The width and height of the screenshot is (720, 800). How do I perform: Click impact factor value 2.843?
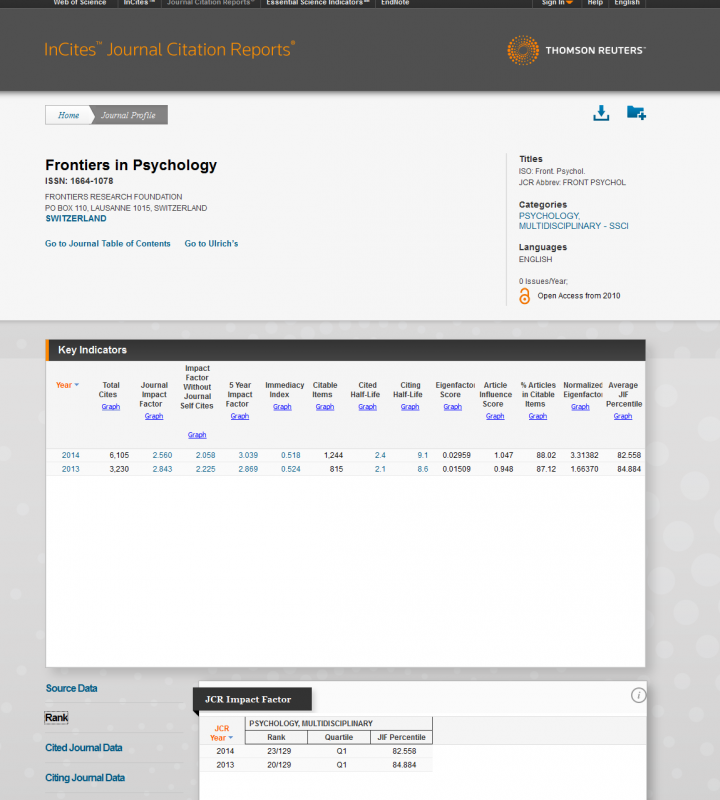162,469
